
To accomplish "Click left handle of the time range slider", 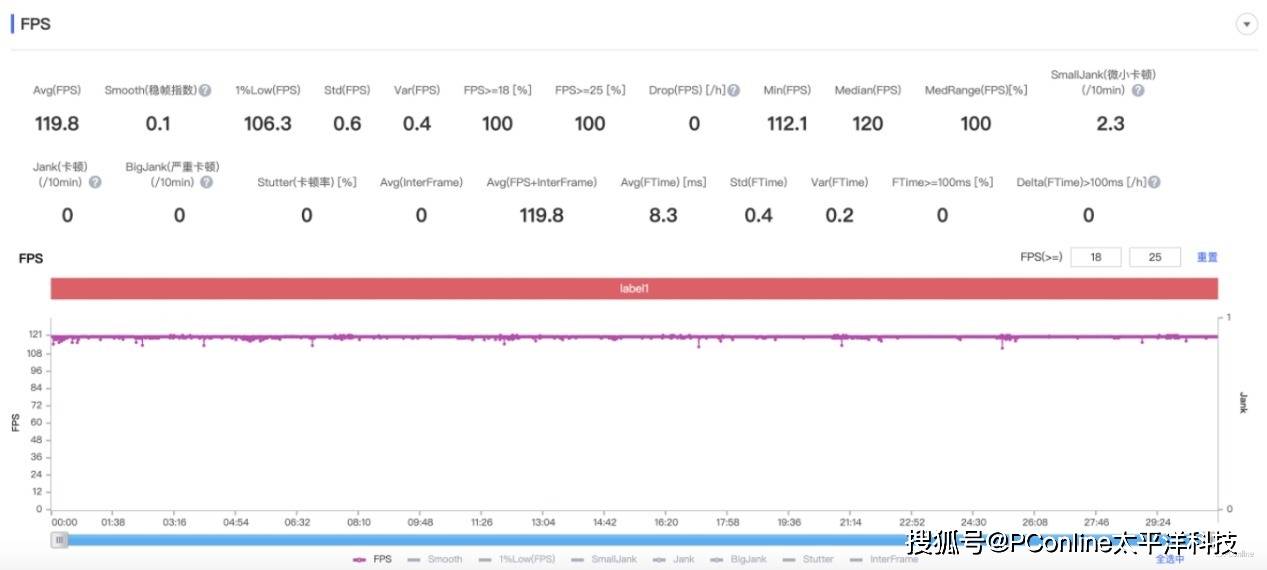I will [x=60, y=541].
